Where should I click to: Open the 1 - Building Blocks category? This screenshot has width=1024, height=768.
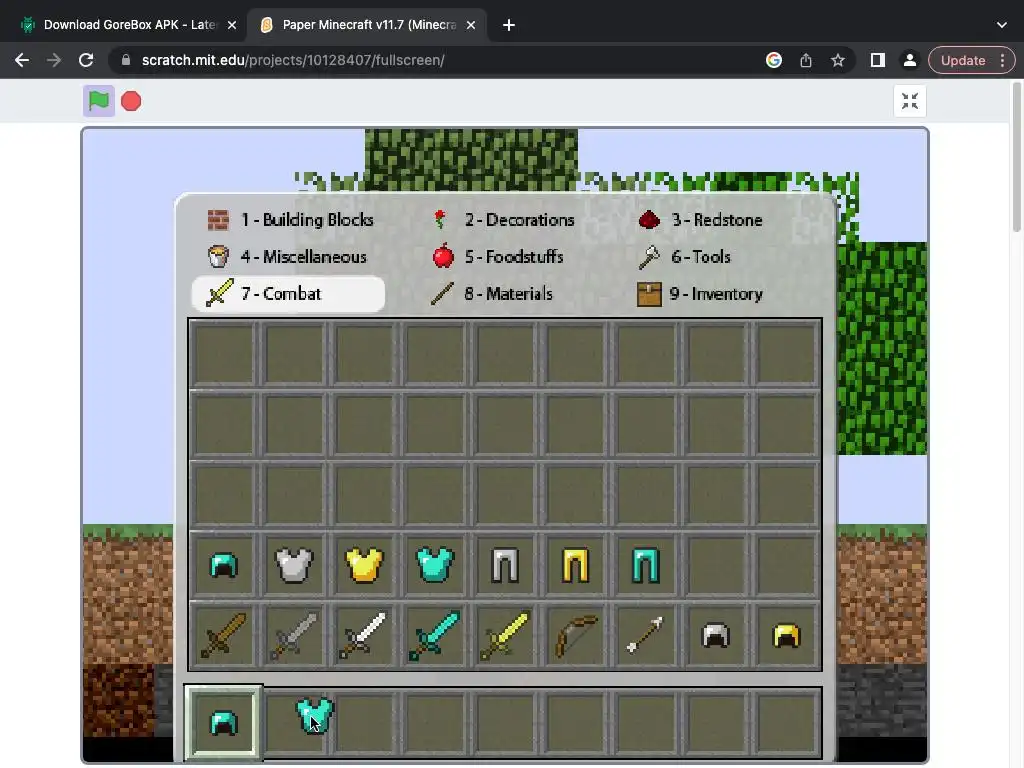(x=291, y=220)
